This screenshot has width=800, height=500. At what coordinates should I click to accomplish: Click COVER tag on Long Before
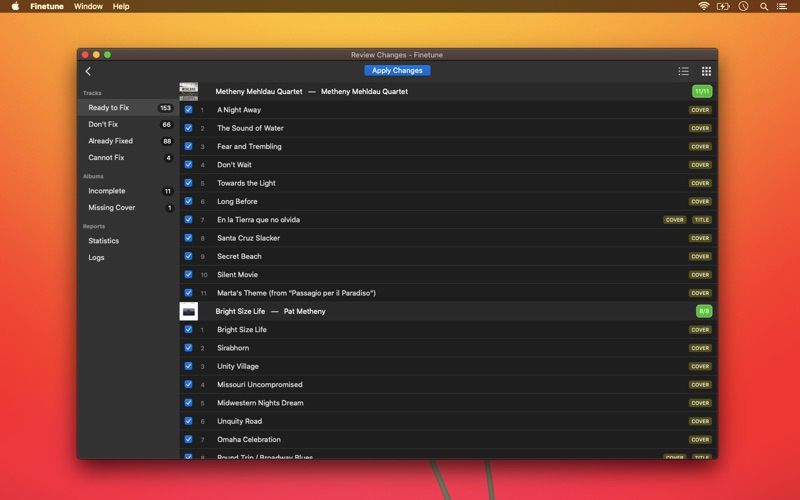coord(700,202)
